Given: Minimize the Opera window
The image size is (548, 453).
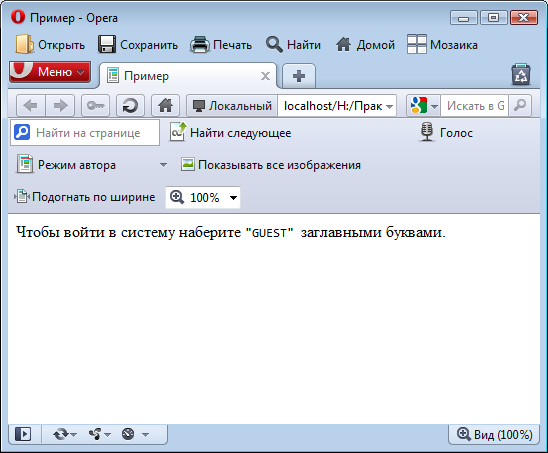Looking at the screenshot, I should point(464,17).
